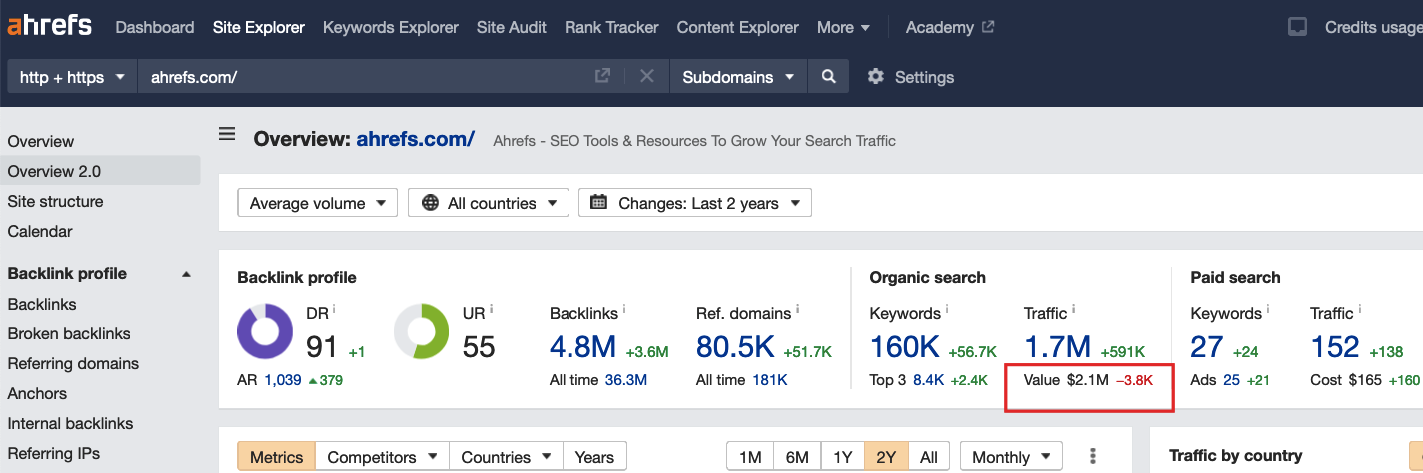Viewport: 1423px width, 473px height.
Task: Open Site structure in the sidebar
Action: click(x=55, y=201)
